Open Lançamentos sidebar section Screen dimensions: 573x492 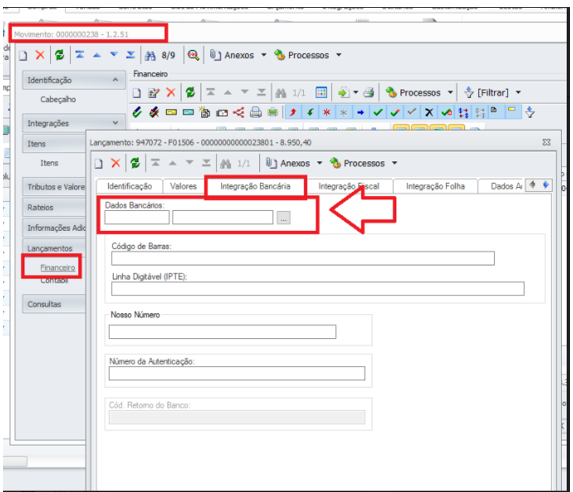(55, 248)
